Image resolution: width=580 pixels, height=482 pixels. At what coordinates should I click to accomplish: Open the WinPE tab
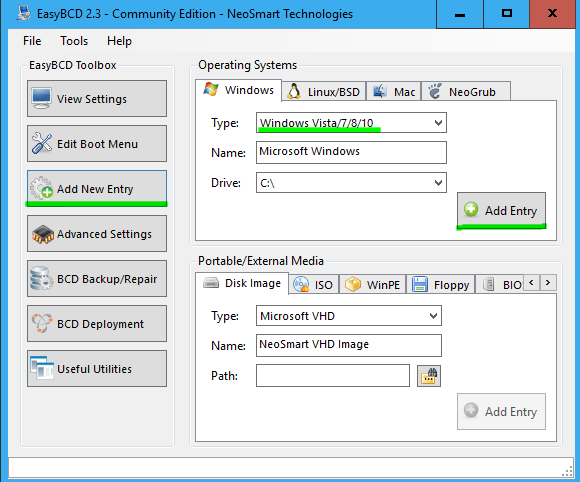372,284
